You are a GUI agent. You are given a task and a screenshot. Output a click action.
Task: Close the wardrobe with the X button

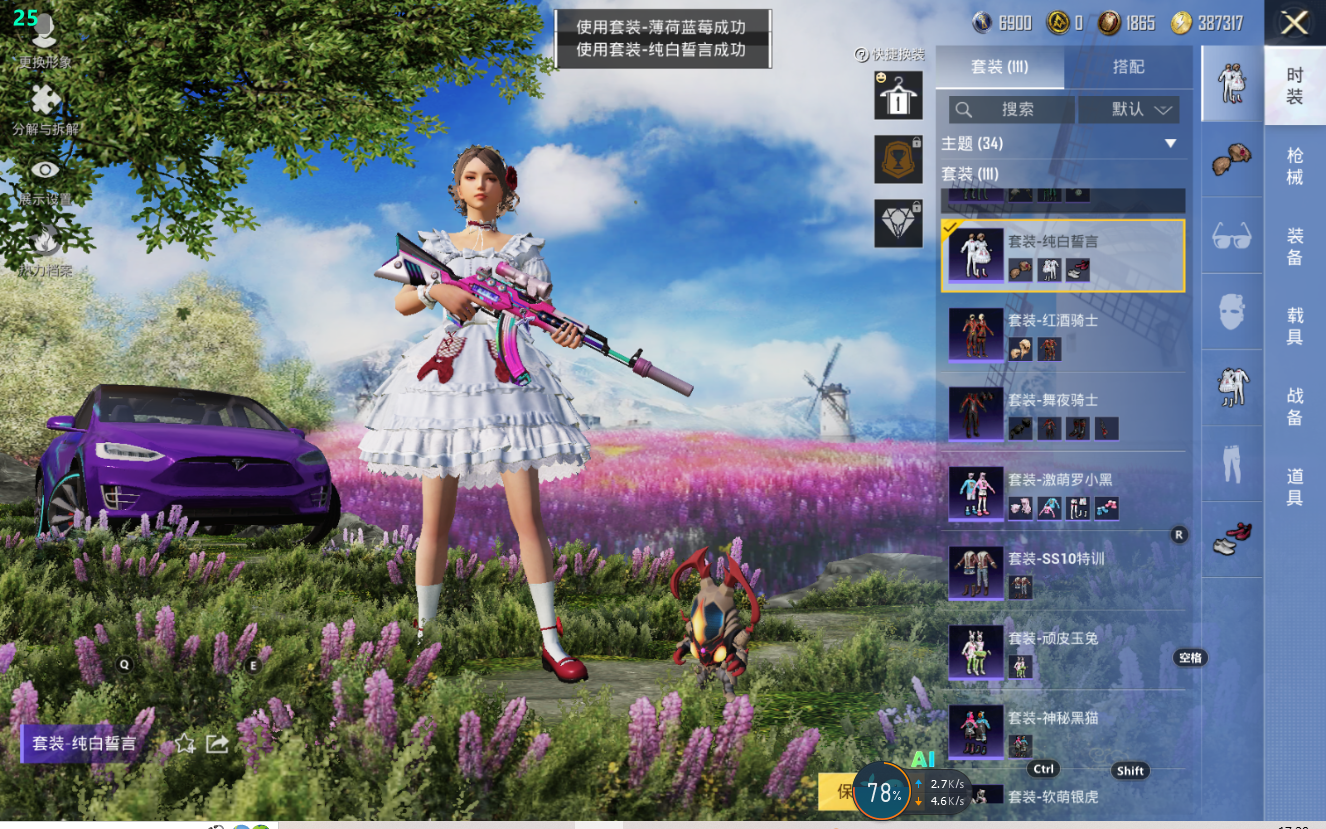click(1294, 23)
